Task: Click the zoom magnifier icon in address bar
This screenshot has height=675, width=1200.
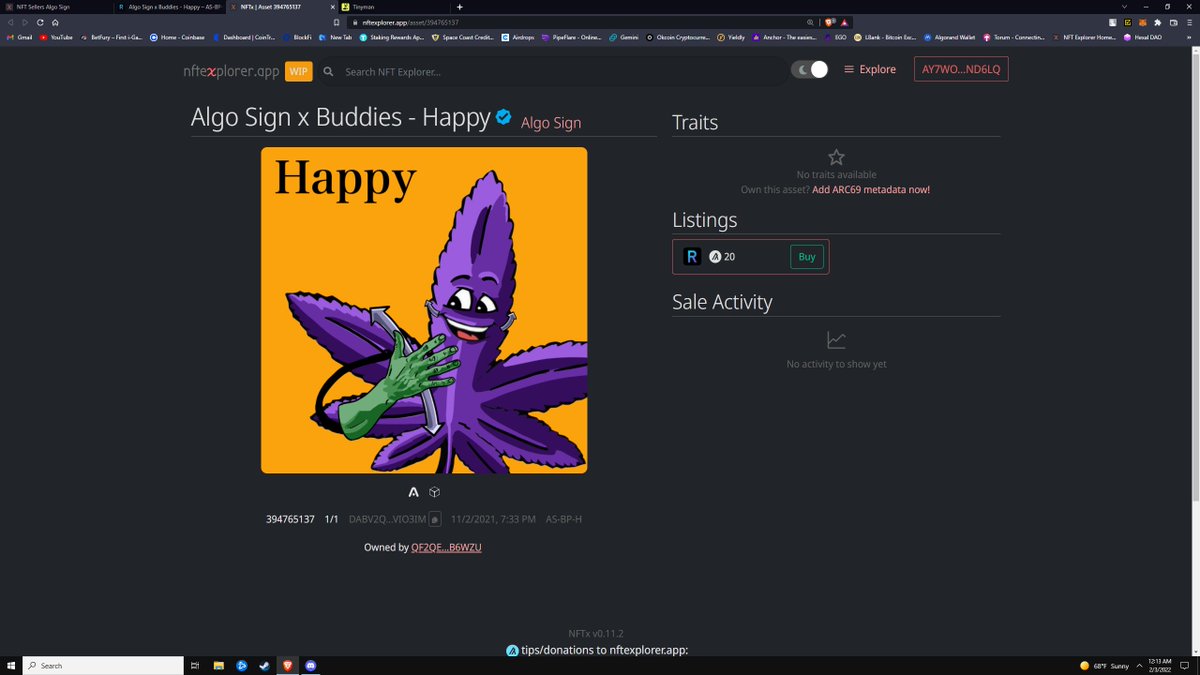Action: click(x=810, y=22)
